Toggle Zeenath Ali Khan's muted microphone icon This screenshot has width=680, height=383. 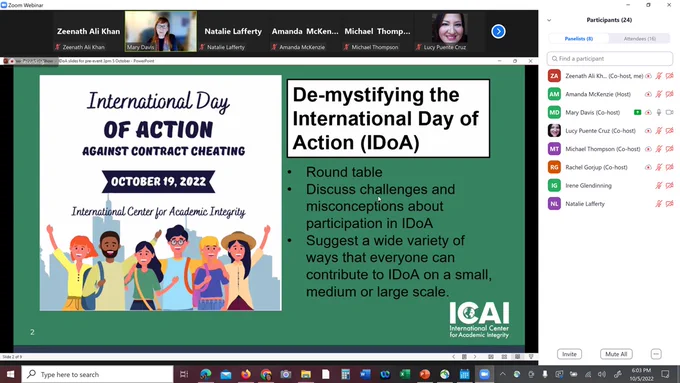tap(659, 76)
